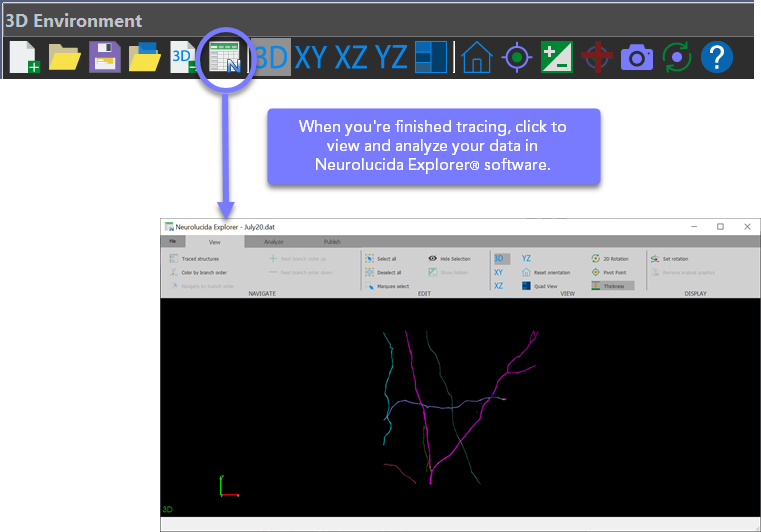Click Pivot Point in the View group
761x532 pixels.
coord(609,272)
